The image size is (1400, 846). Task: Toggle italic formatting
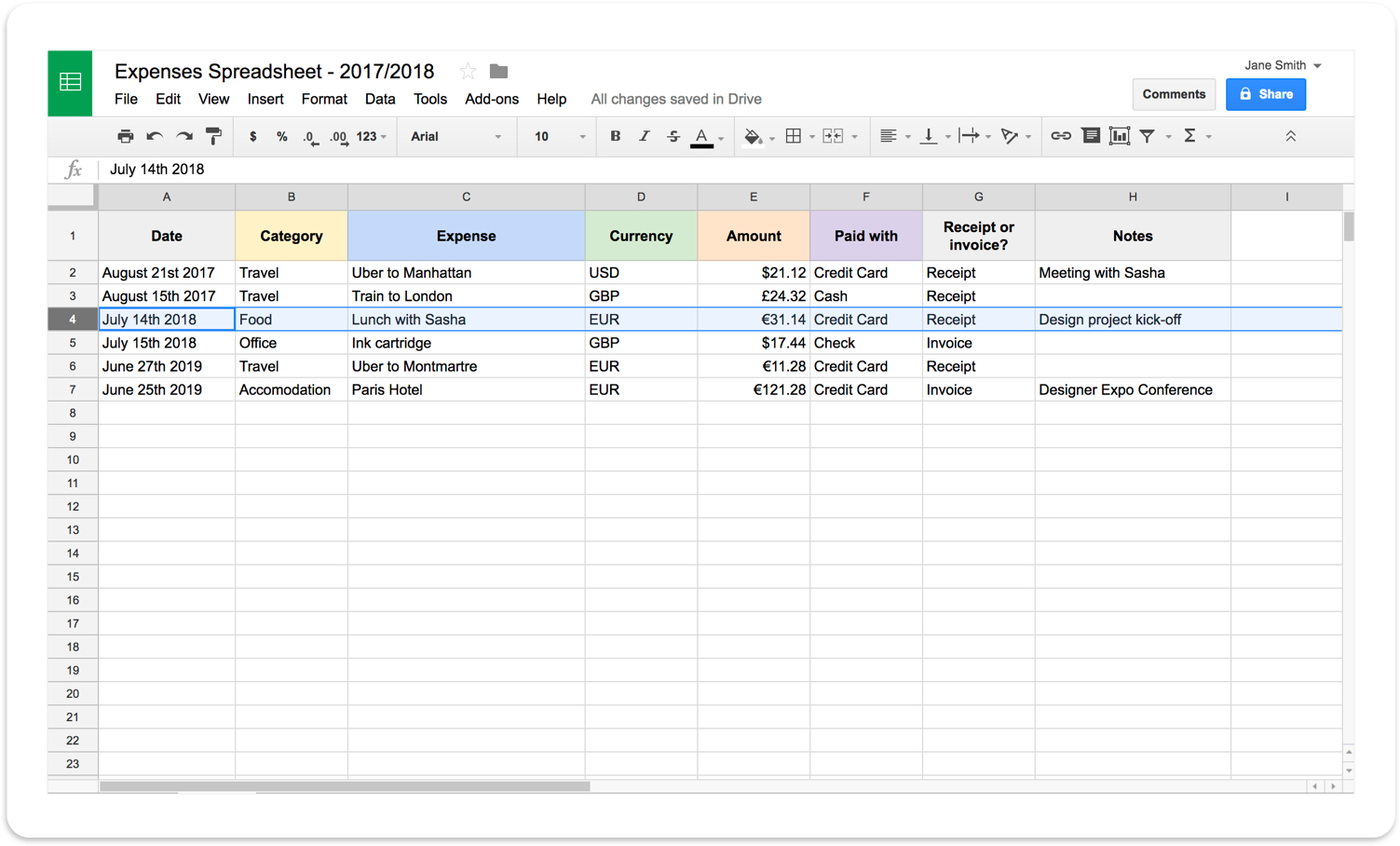[644, 136]
